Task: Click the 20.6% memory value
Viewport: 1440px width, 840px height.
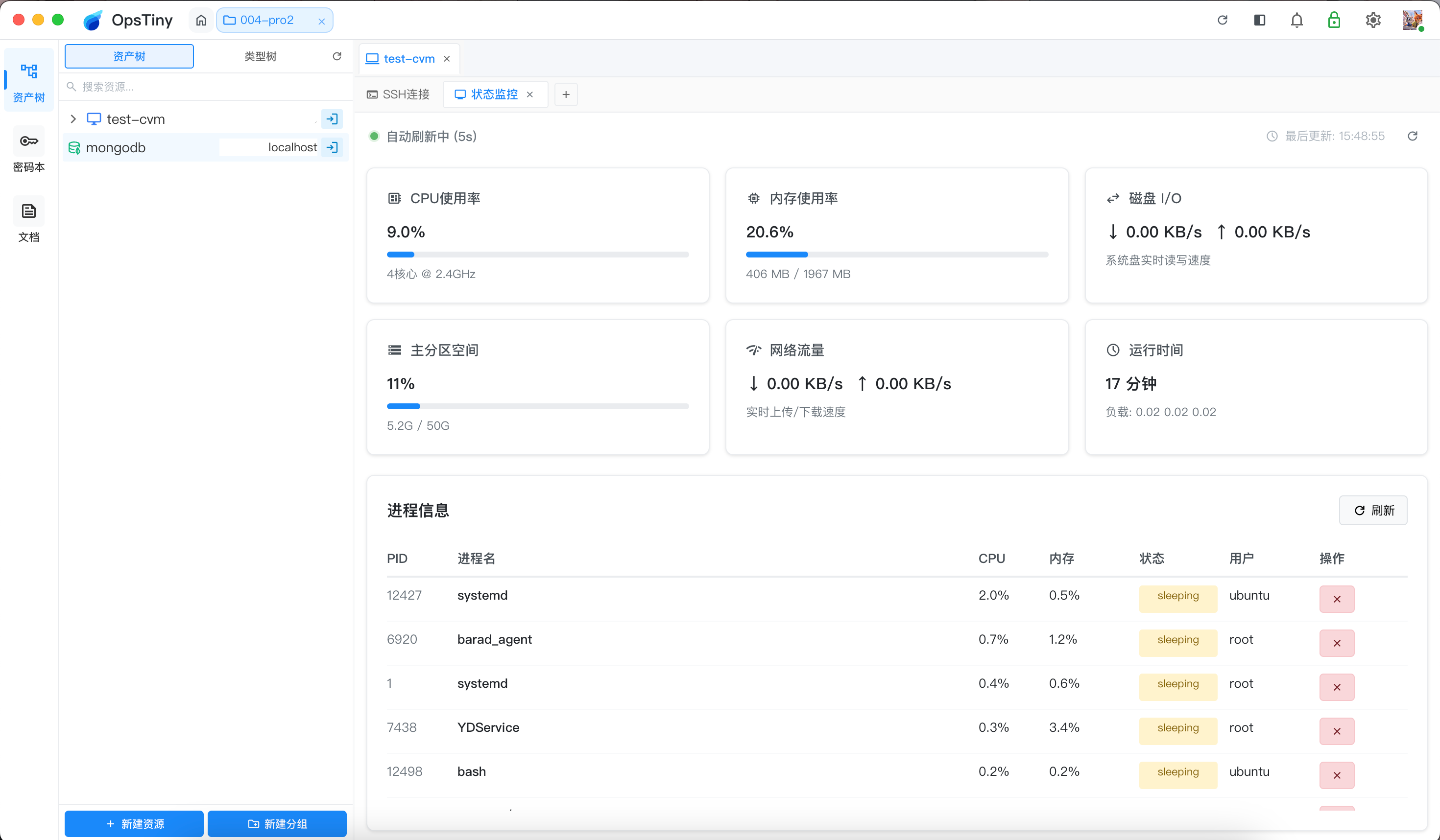Action: 769,232
